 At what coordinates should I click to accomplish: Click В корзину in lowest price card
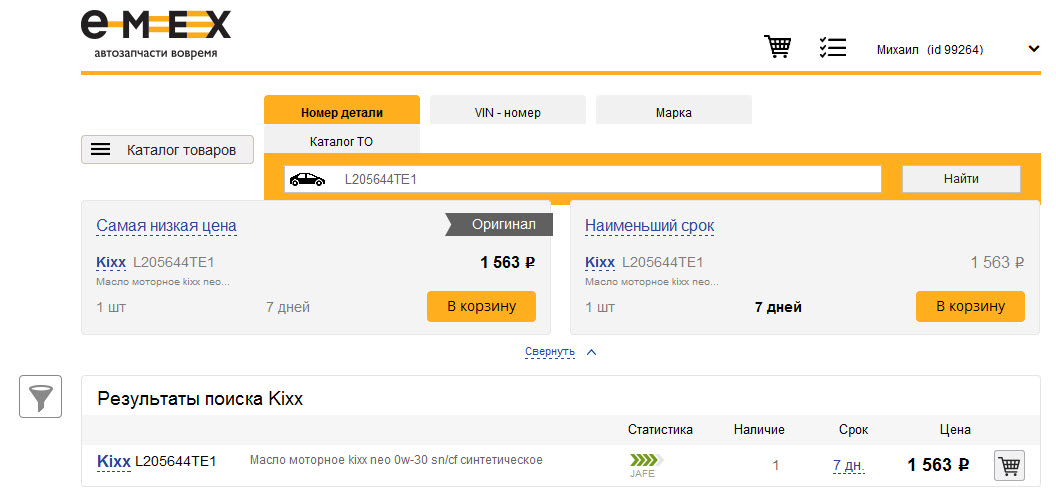pyautogui.click(x=482, y=306)
